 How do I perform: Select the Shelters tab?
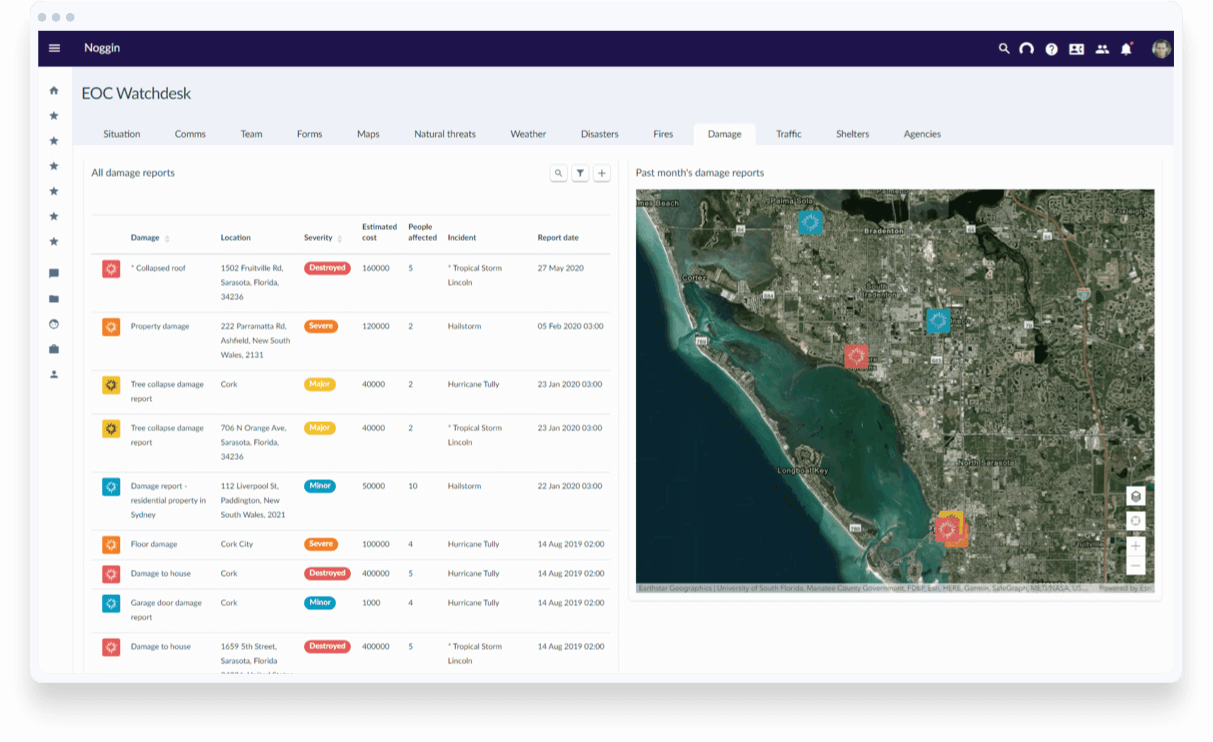[x=852, y=133]
